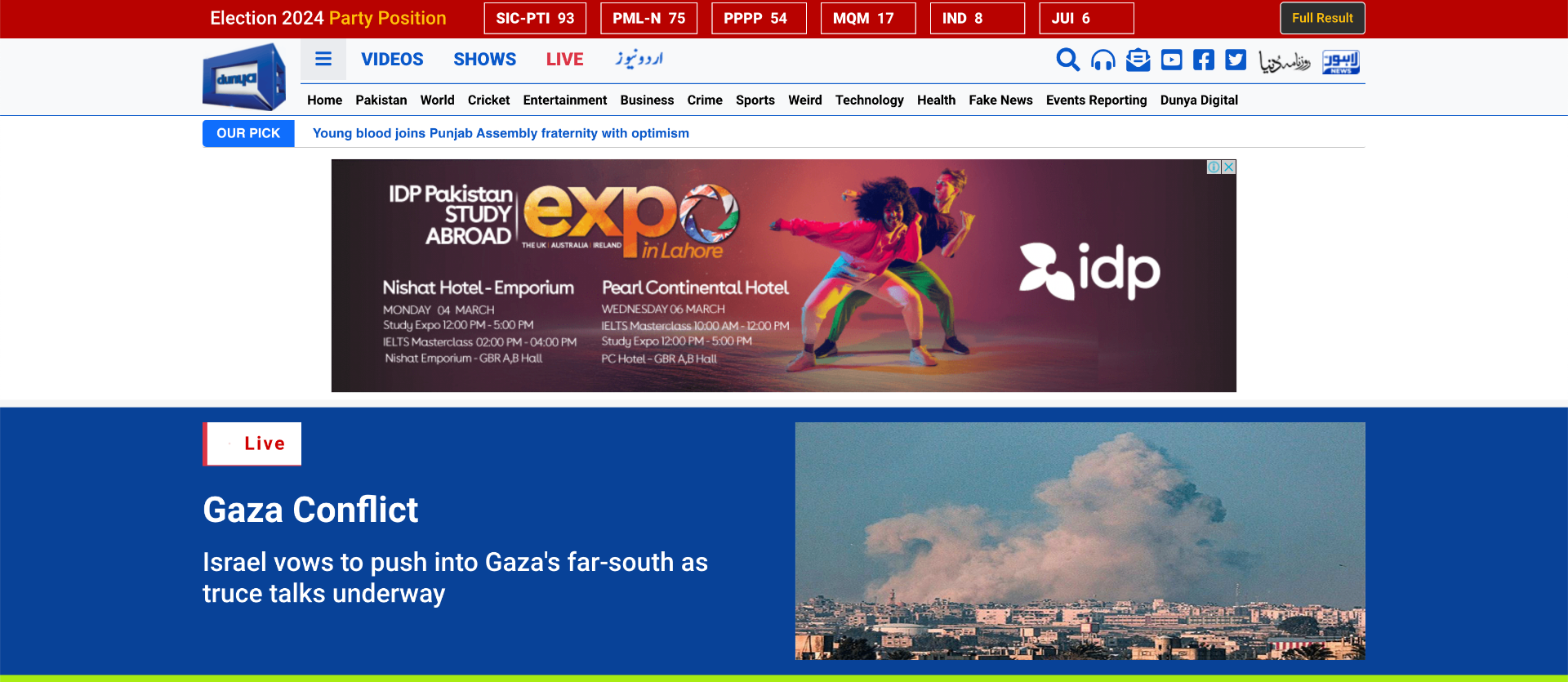1568x682 pixels.
Task: Click the OUR PICK label
Action: click(x=248, y=133)
